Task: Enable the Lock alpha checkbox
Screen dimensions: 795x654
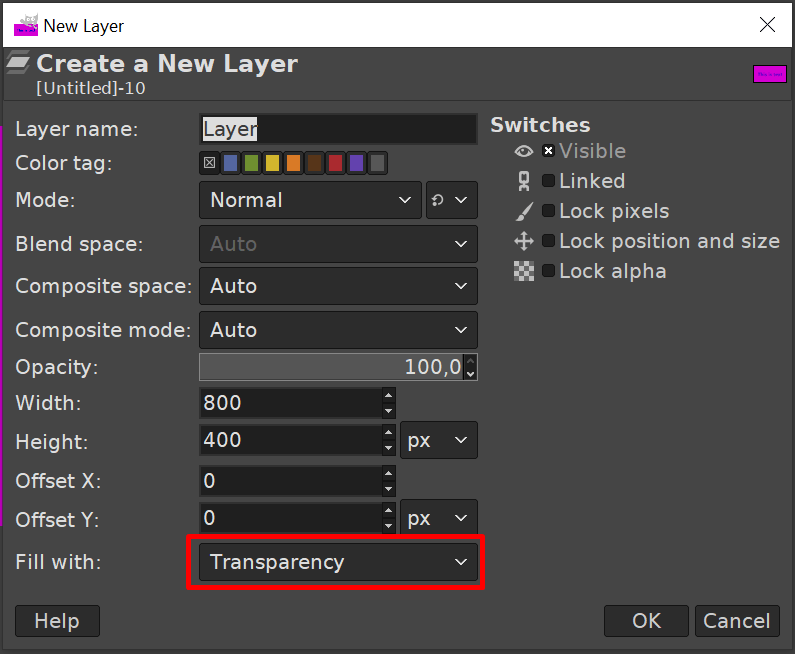Action: tap(548, 270)
